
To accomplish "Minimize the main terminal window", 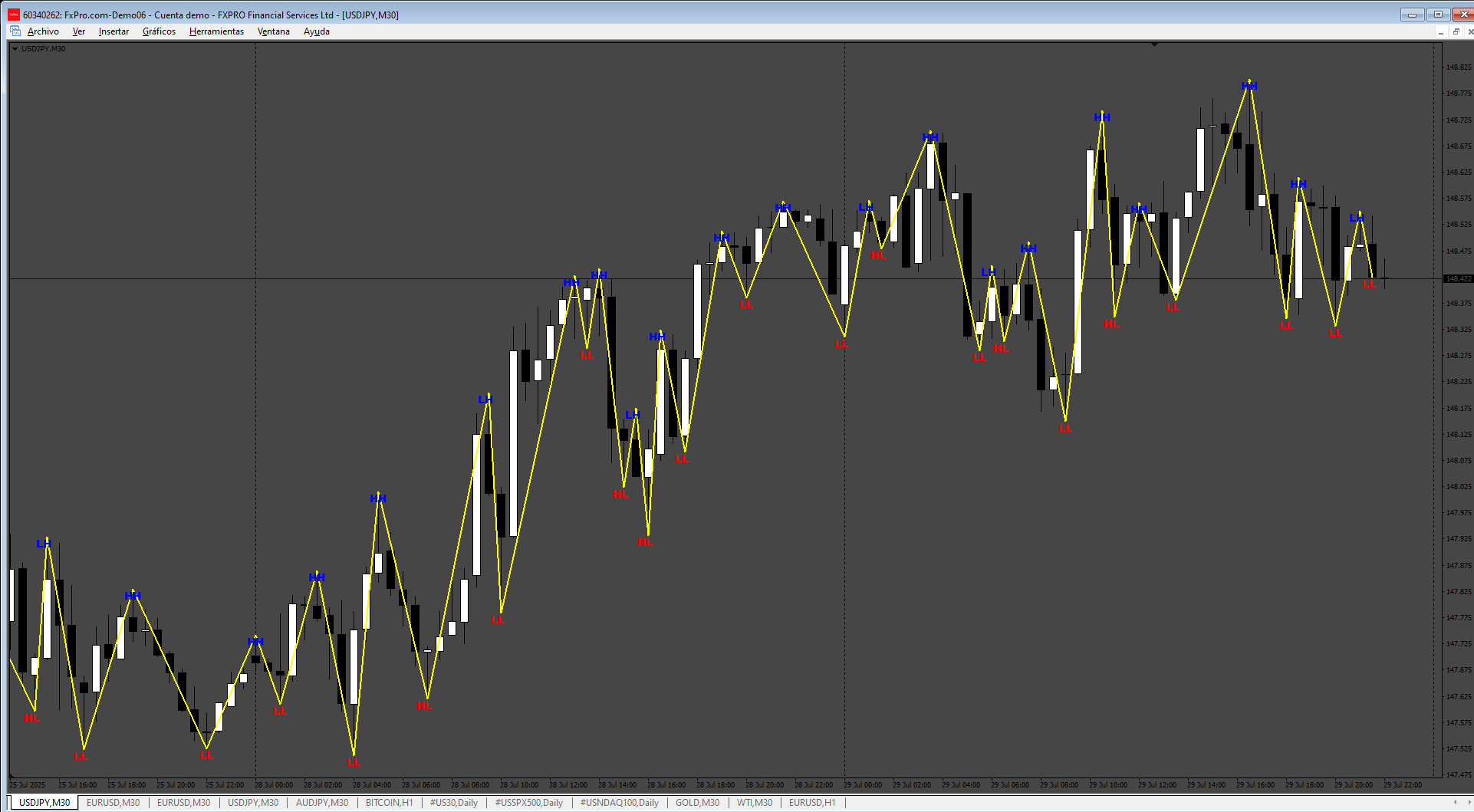I will (1412, 15).
